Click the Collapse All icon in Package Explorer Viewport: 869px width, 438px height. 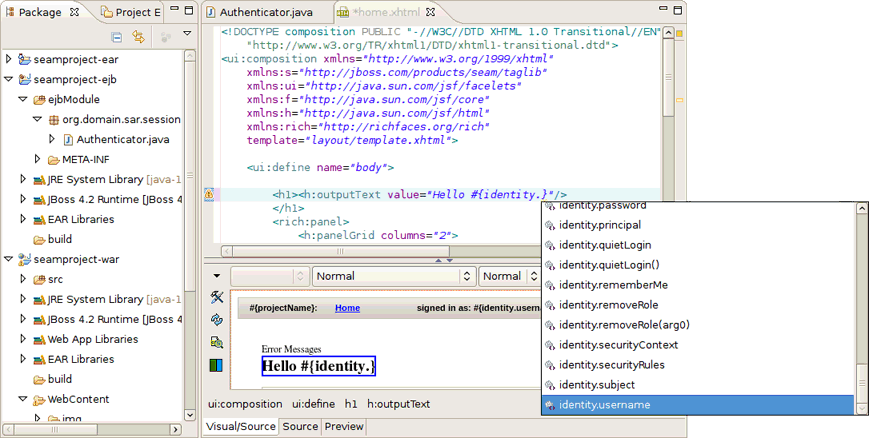click(116, 37)
